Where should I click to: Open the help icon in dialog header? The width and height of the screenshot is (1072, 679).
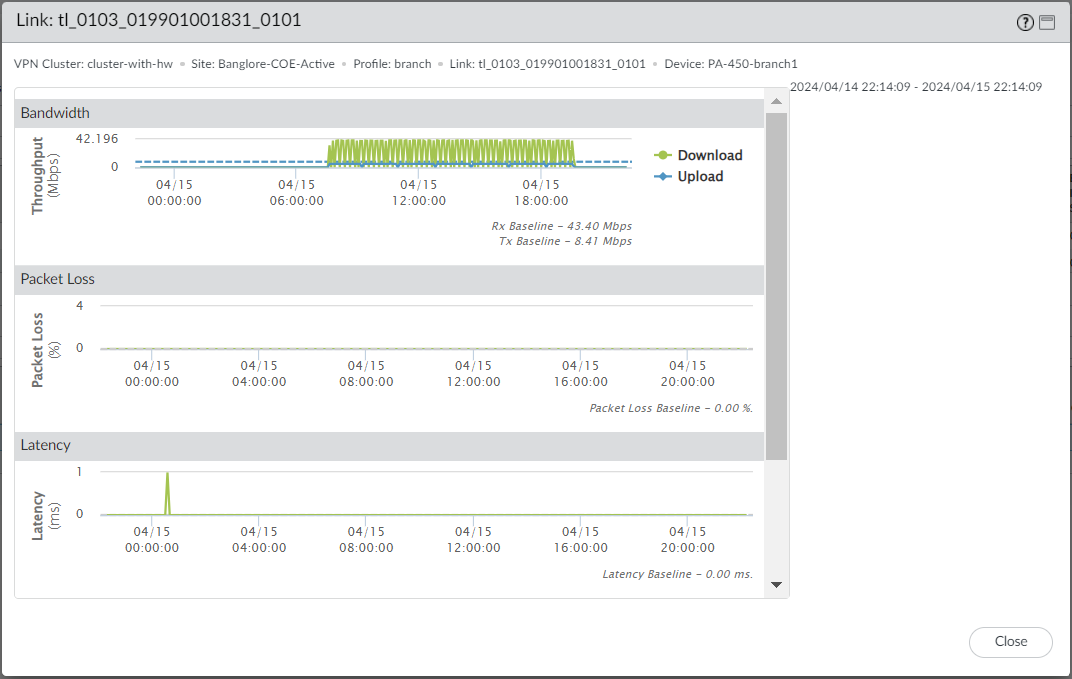tap(1025, 23)
